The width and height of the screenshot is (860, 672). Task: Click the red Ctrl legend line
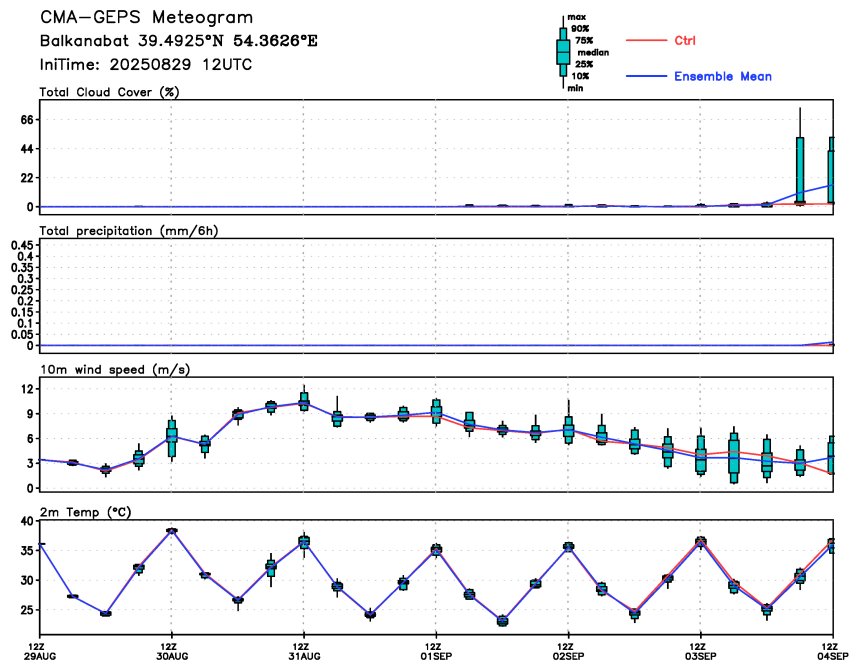pyautogui.click(x=647, y=41)
